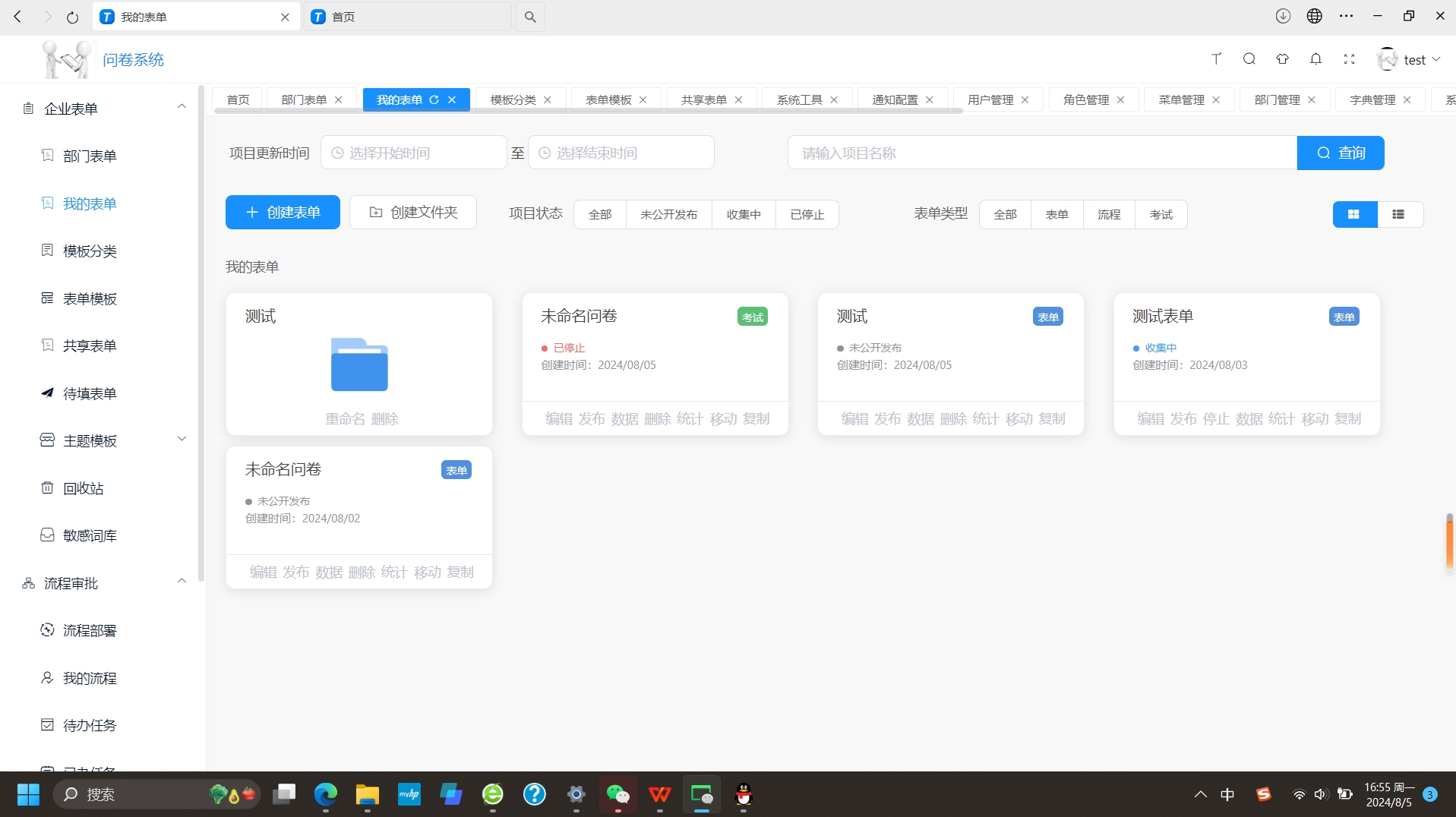Switch to the 表单模板 page tab
The image size is (1456, 817).
click(x=608, y=99)
